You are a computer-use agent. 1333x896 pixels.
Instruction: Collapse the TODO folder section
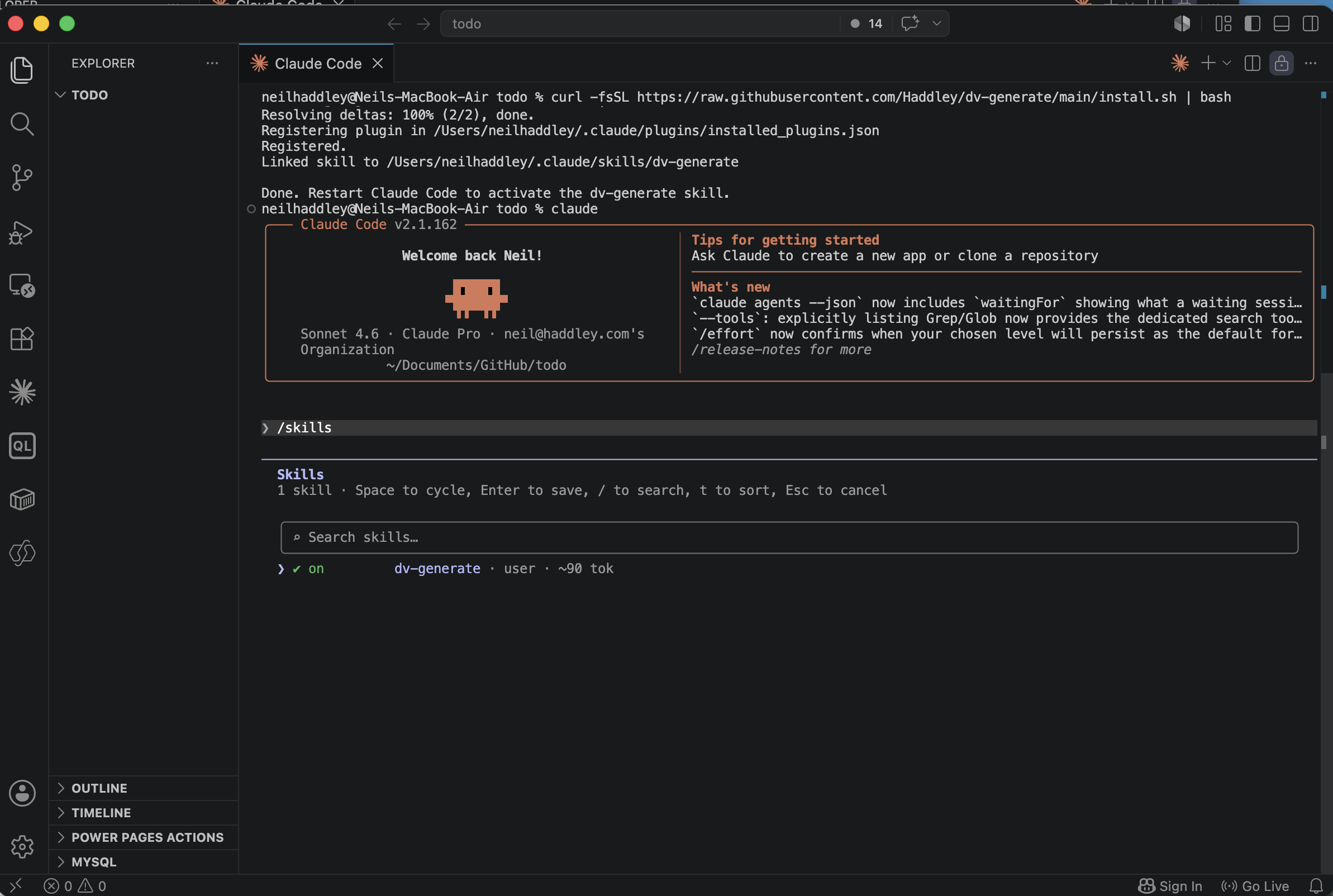tap(143, 95)
